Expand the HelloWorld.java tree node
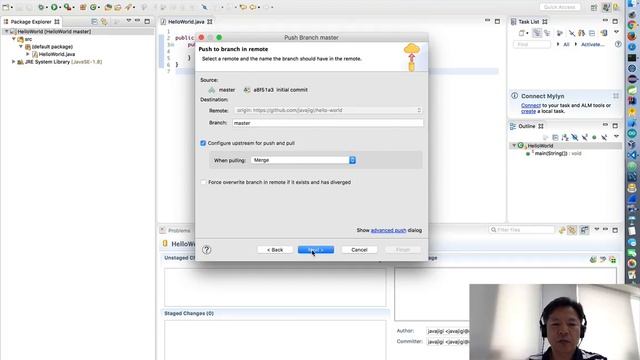The height and width of the screenshot is (360, 640). [28, 54]
